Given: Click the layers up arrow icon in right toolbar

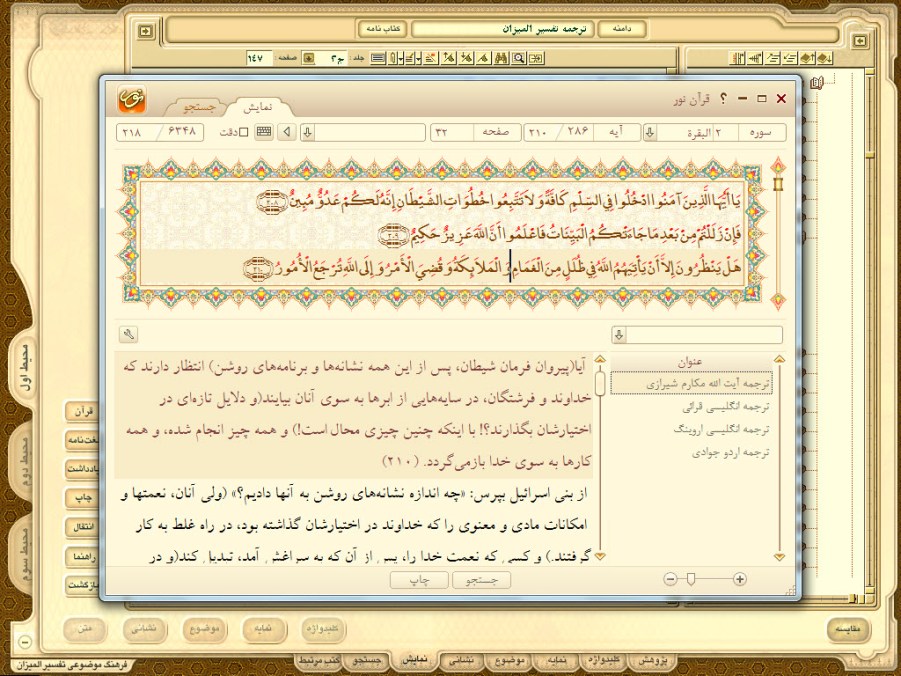Looking at the screenshot, I should pos(808,58).
